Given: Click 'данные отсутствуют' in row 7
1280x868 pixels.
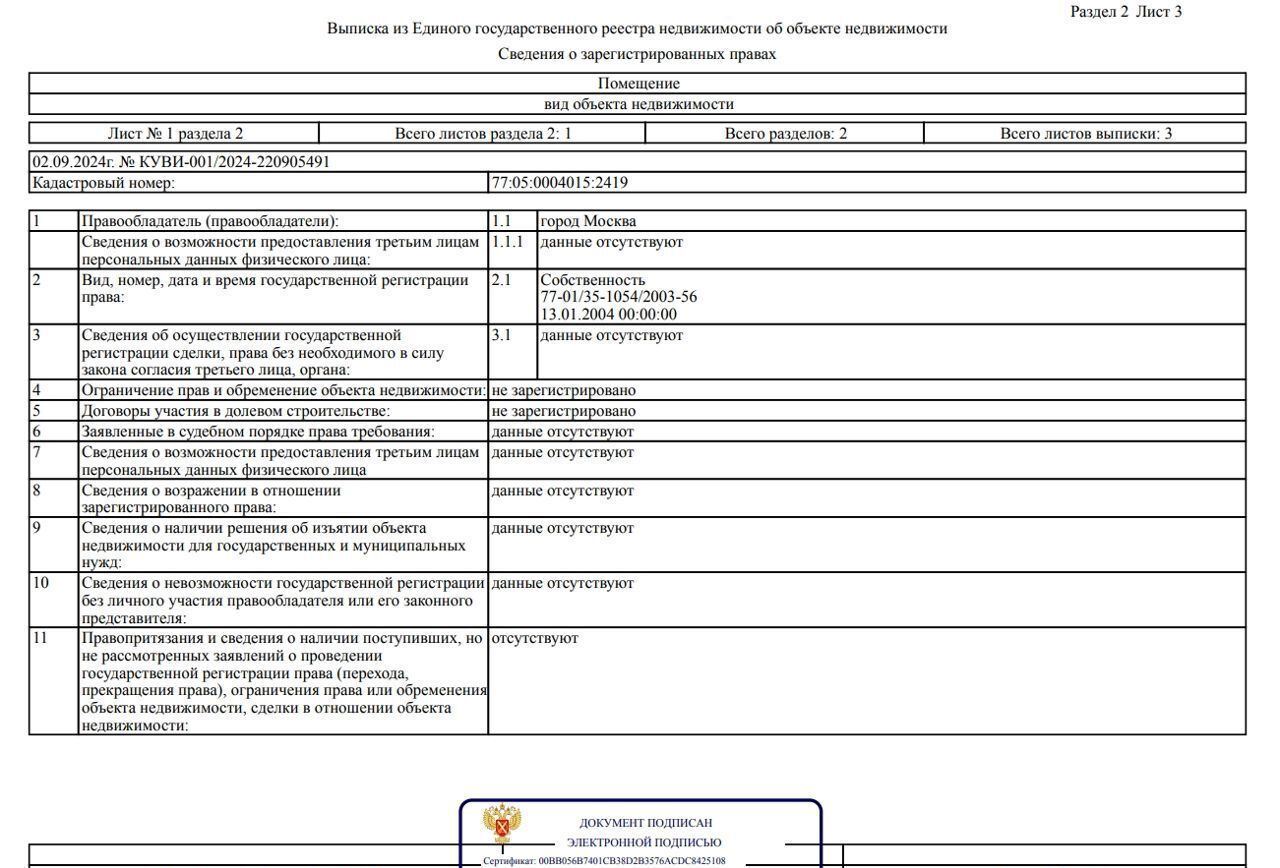Looking at the screenshot, I should click(x=563, y=453).
